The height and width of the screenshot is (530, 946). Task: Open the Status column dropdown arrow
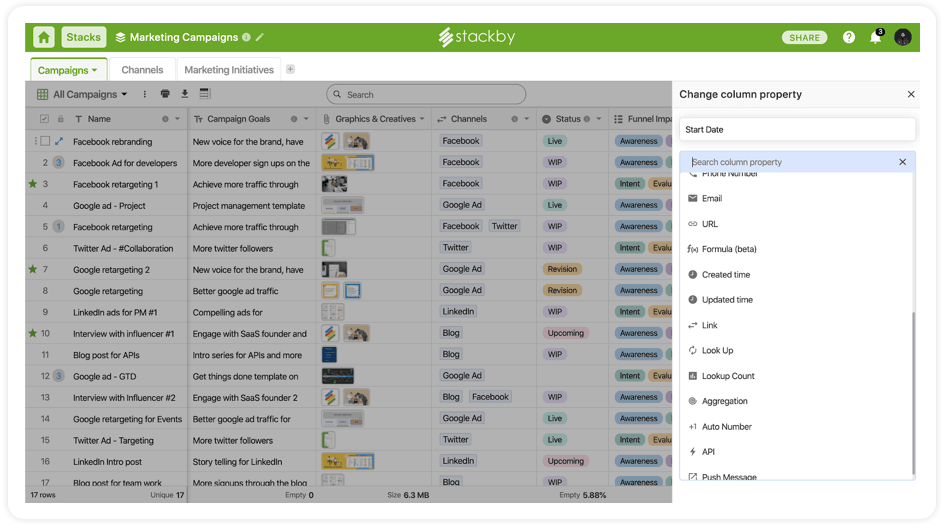(598, 119)
